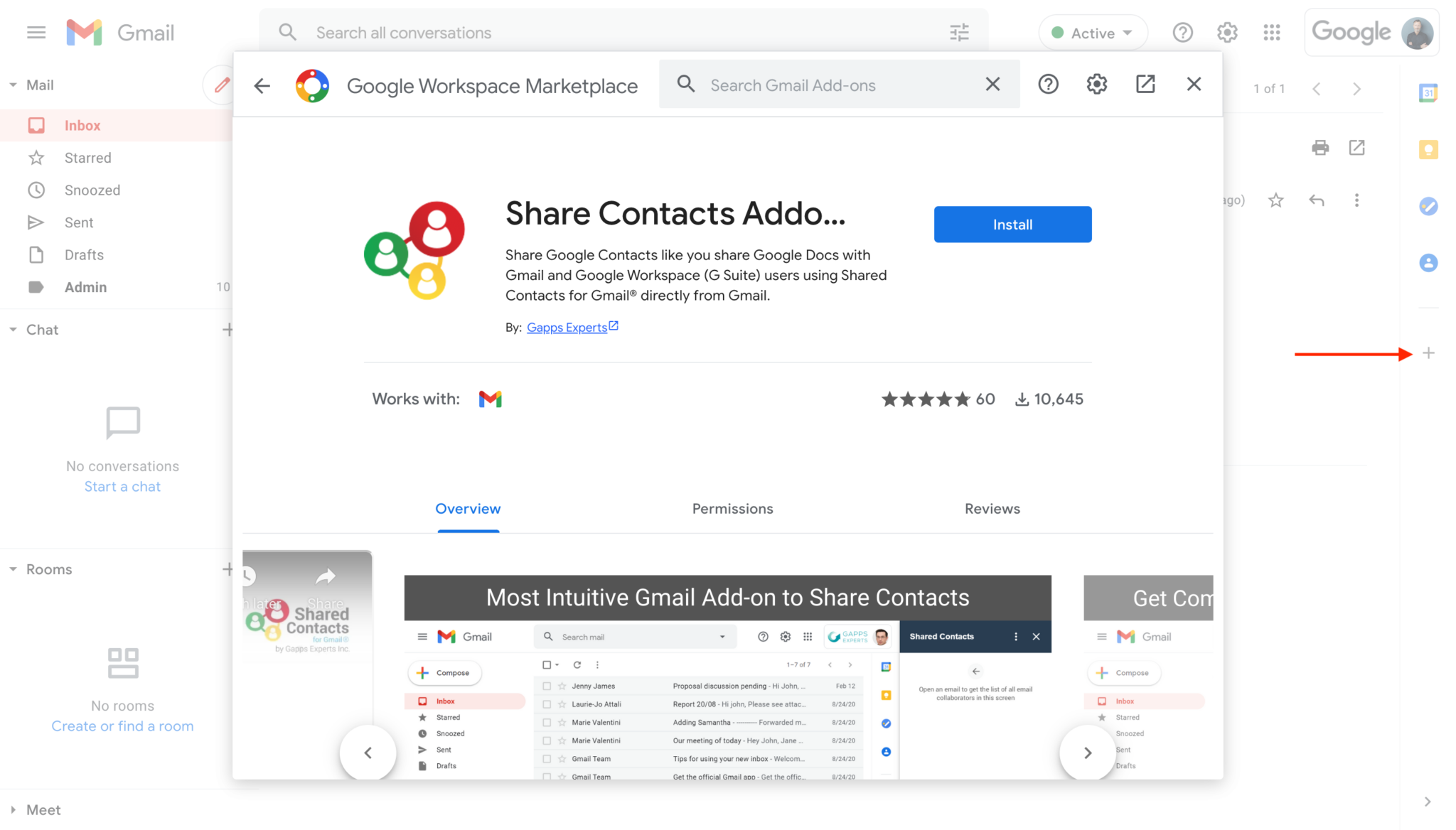Open Contacts side panel icon
1456x830 pixels.
click(x=1428, y=263)
